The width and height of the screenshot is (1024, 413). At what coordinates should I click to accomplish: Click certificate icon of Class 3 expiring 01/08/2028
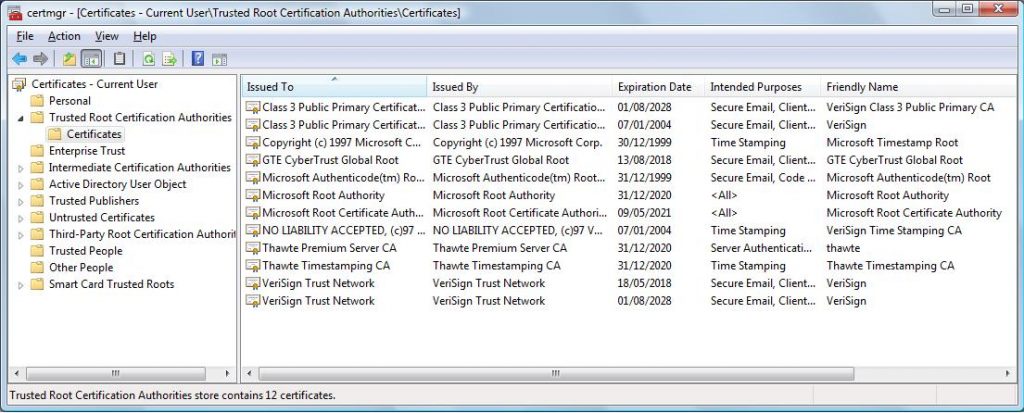point(253,107)
